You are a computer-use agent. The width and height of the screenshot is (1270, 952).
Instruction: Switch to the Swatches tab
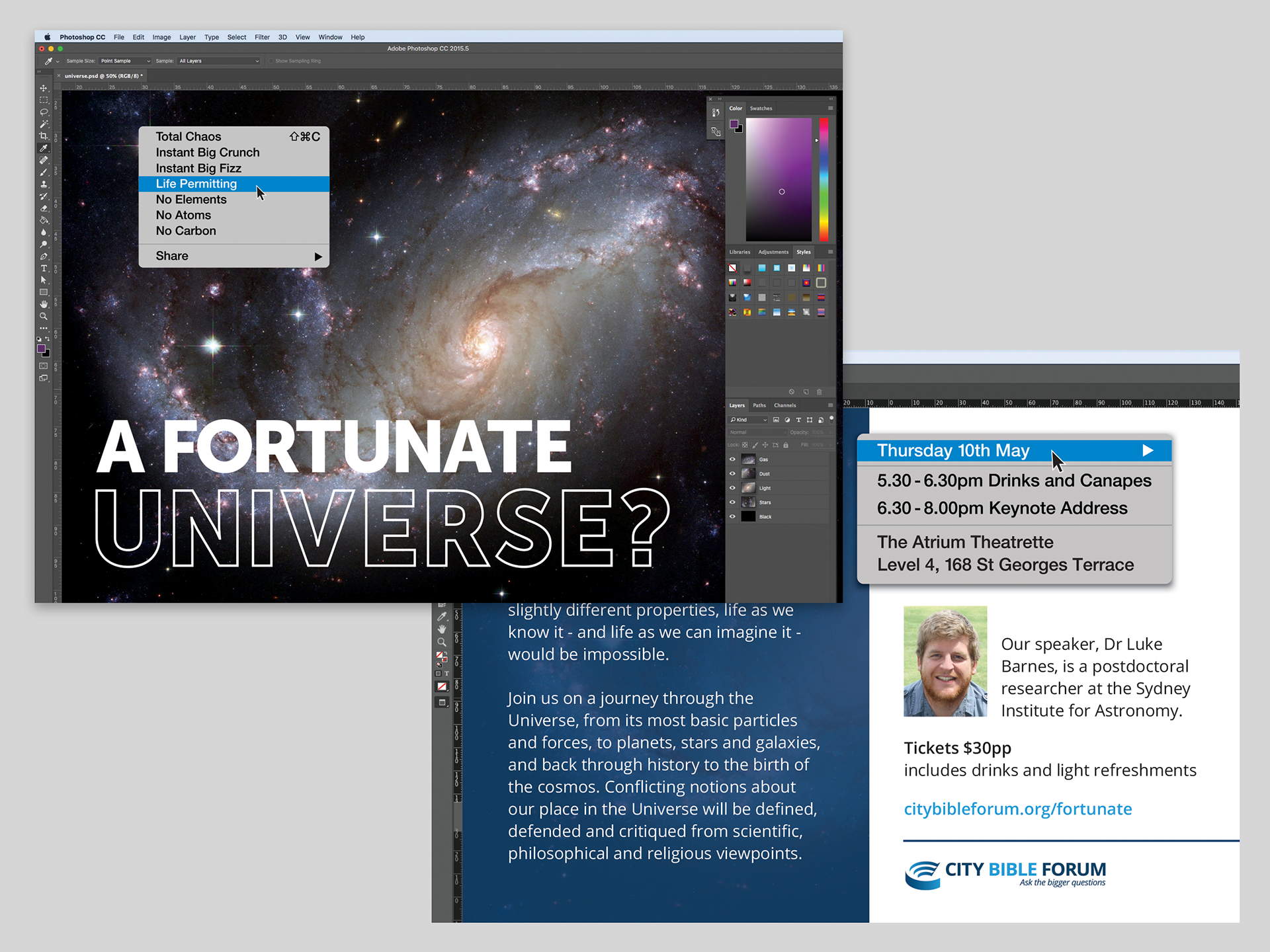coord(761,108)
